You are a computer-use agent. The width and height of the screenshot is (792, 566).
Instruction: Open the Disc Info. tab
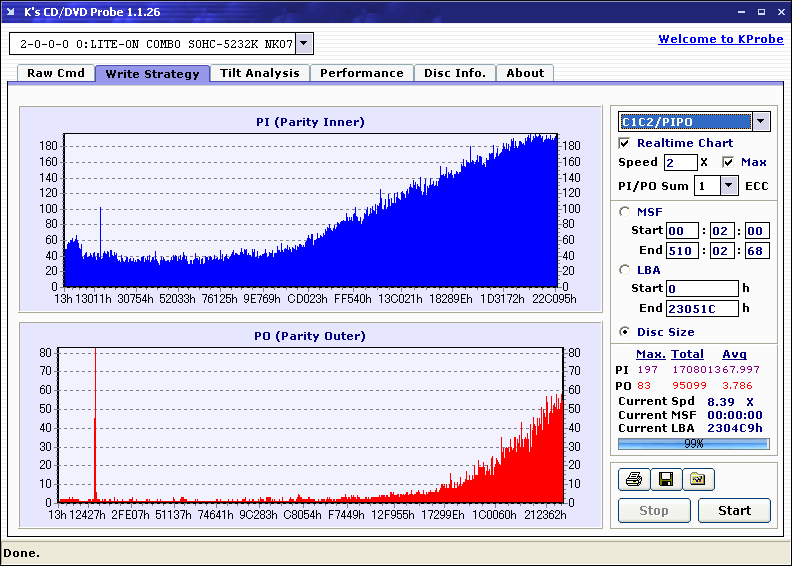(455, 73)
